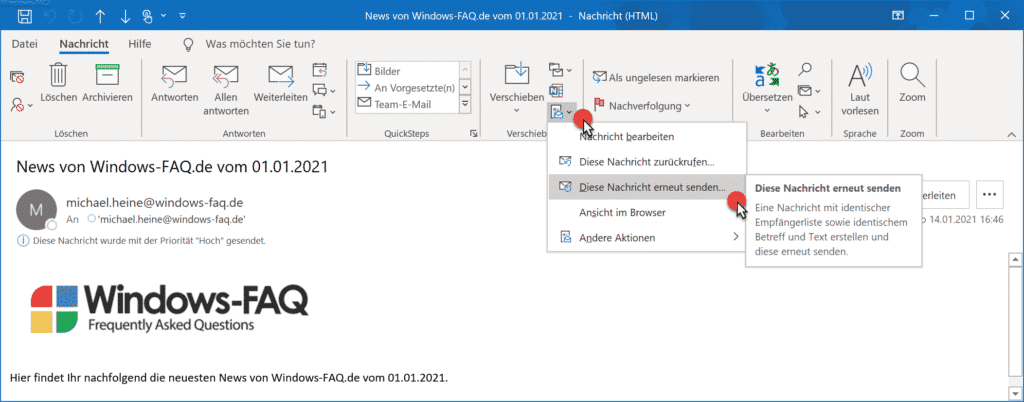Toggle the Actions dropdown button
Viewport: 1024px width, 402px height.
pos(562,112)
